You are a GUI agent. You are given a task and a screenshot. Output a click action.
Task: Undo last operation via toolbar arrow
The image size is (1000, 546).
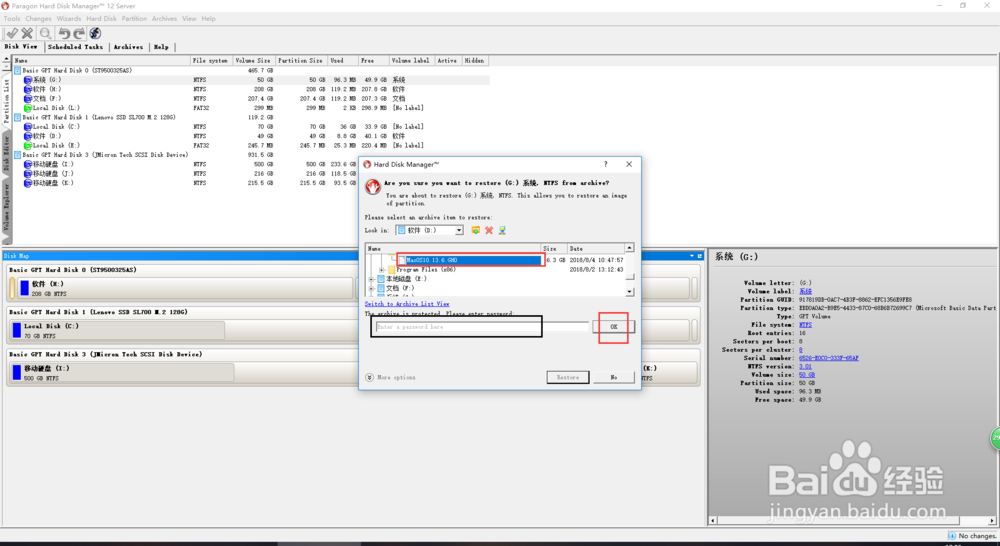pyautogui.click(x=64, y=33)
